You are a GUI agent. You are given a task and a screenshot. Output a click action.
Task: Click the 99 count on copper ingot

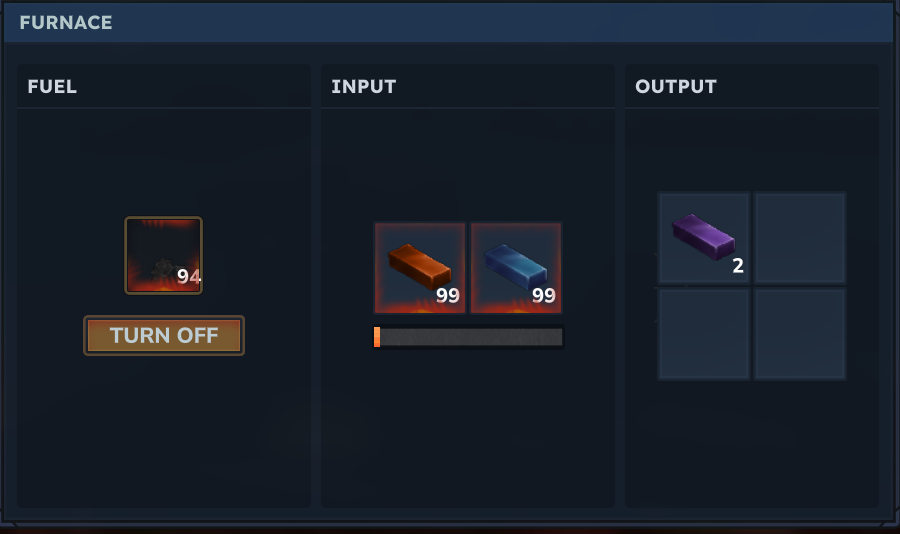click(448, 296)
